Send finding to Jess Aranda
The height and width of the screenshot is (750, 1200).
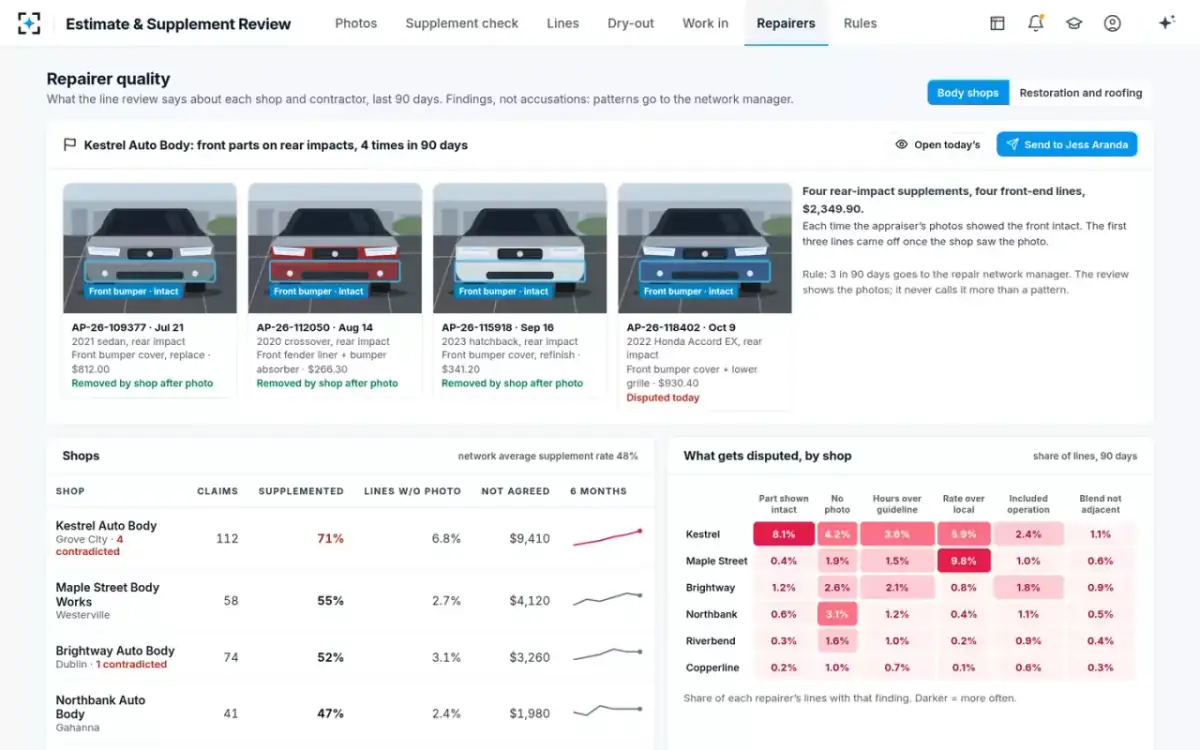coord(1067,145)
